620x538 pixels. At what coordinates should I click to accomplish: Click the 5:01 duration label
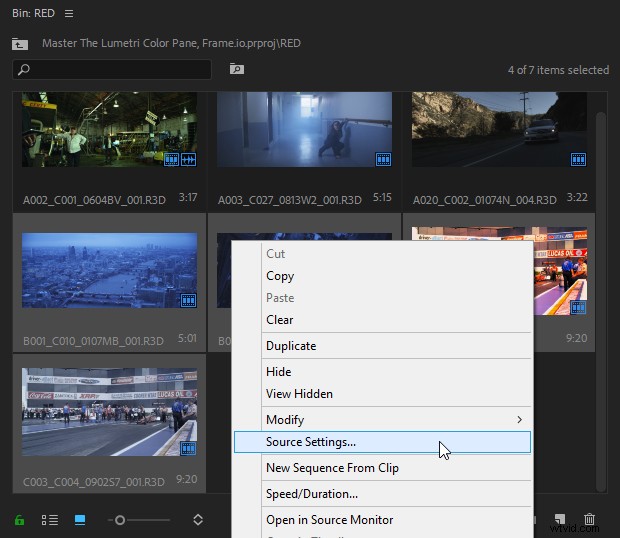pyautogui.click(x=187, y=338)
